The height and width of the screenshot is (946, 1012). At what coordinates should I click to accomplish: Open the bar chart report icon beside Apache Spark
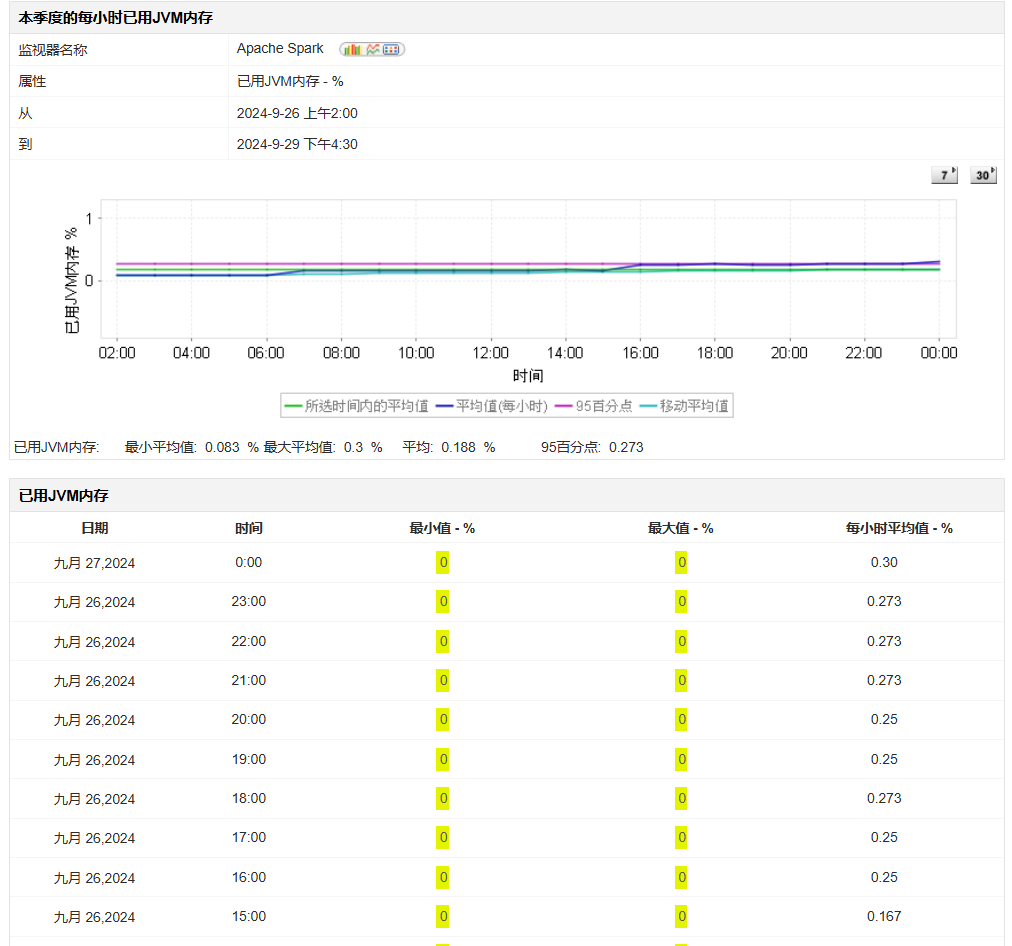(x=352, y=50)
